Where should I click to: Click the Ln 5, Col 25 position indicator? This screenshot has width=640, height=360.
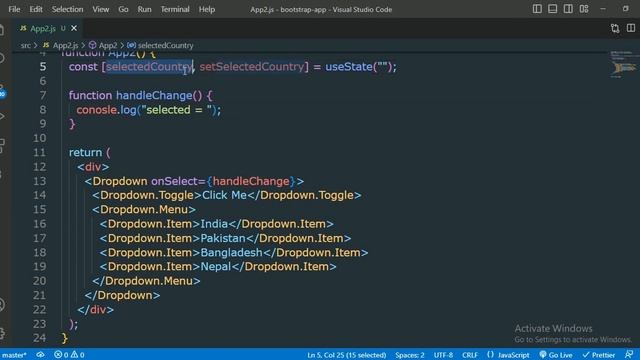click(x=347, y=355)
